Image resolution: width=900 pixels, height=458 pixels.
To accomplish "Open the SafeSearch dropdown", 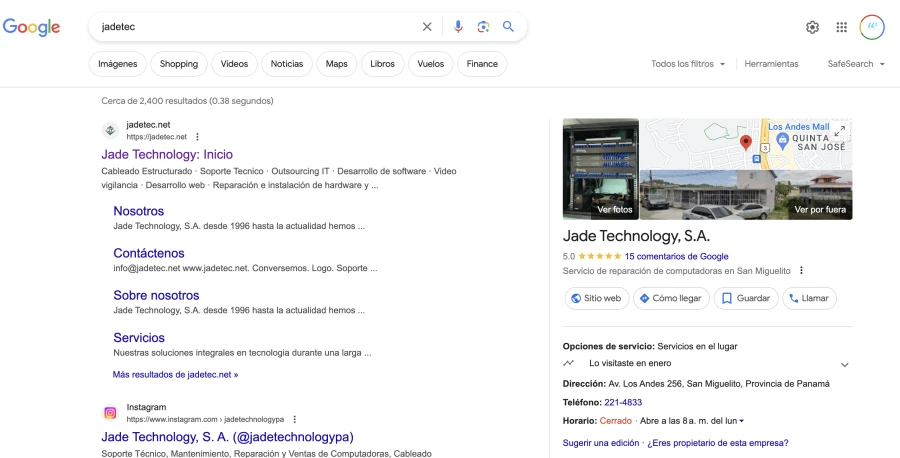I will coord(856,64).
